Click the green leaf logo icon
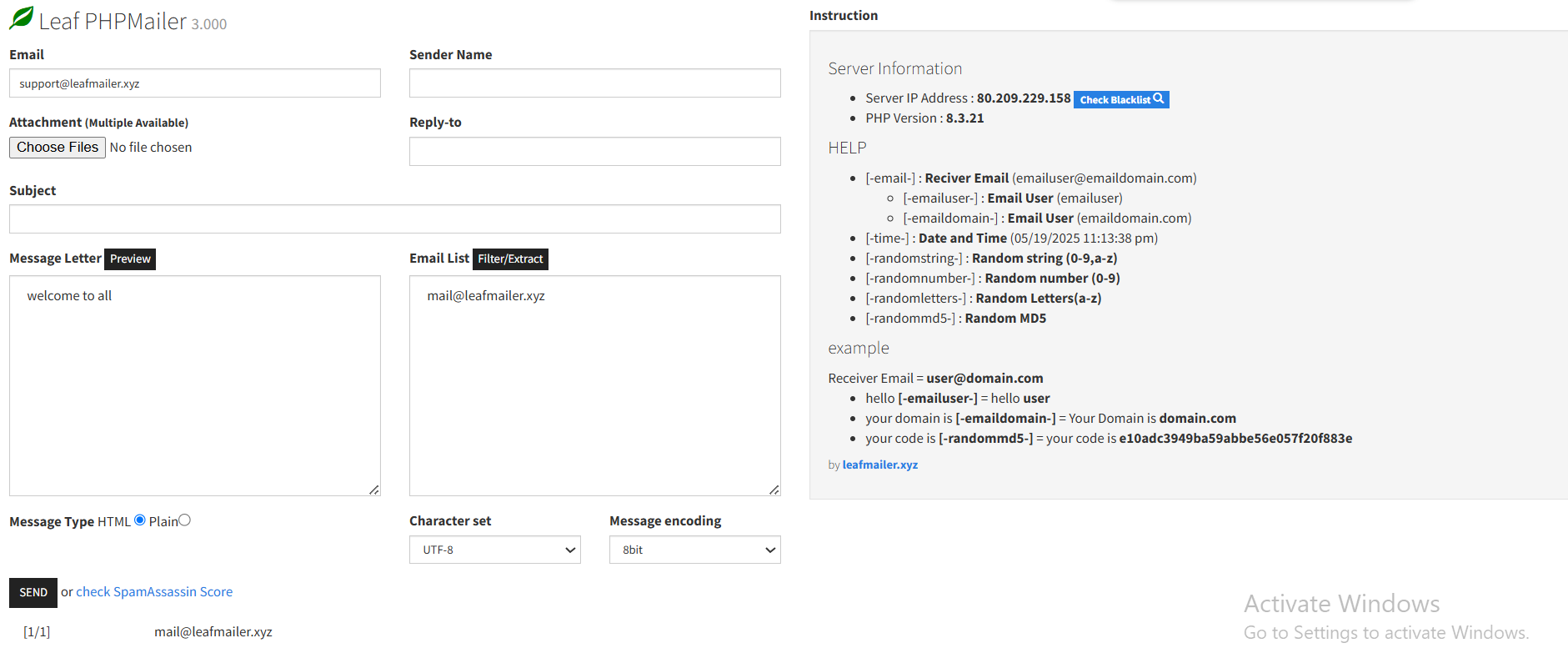The image size is (1568, 653). point(22,18)
